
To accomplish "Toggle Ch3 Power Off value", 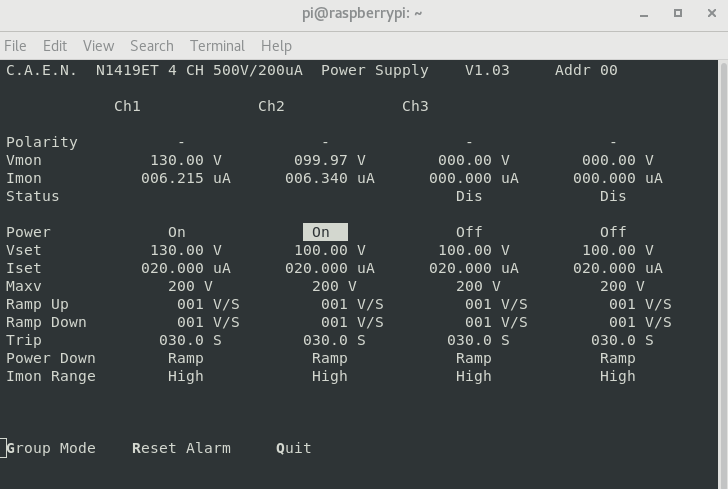I will pos(469,232).
